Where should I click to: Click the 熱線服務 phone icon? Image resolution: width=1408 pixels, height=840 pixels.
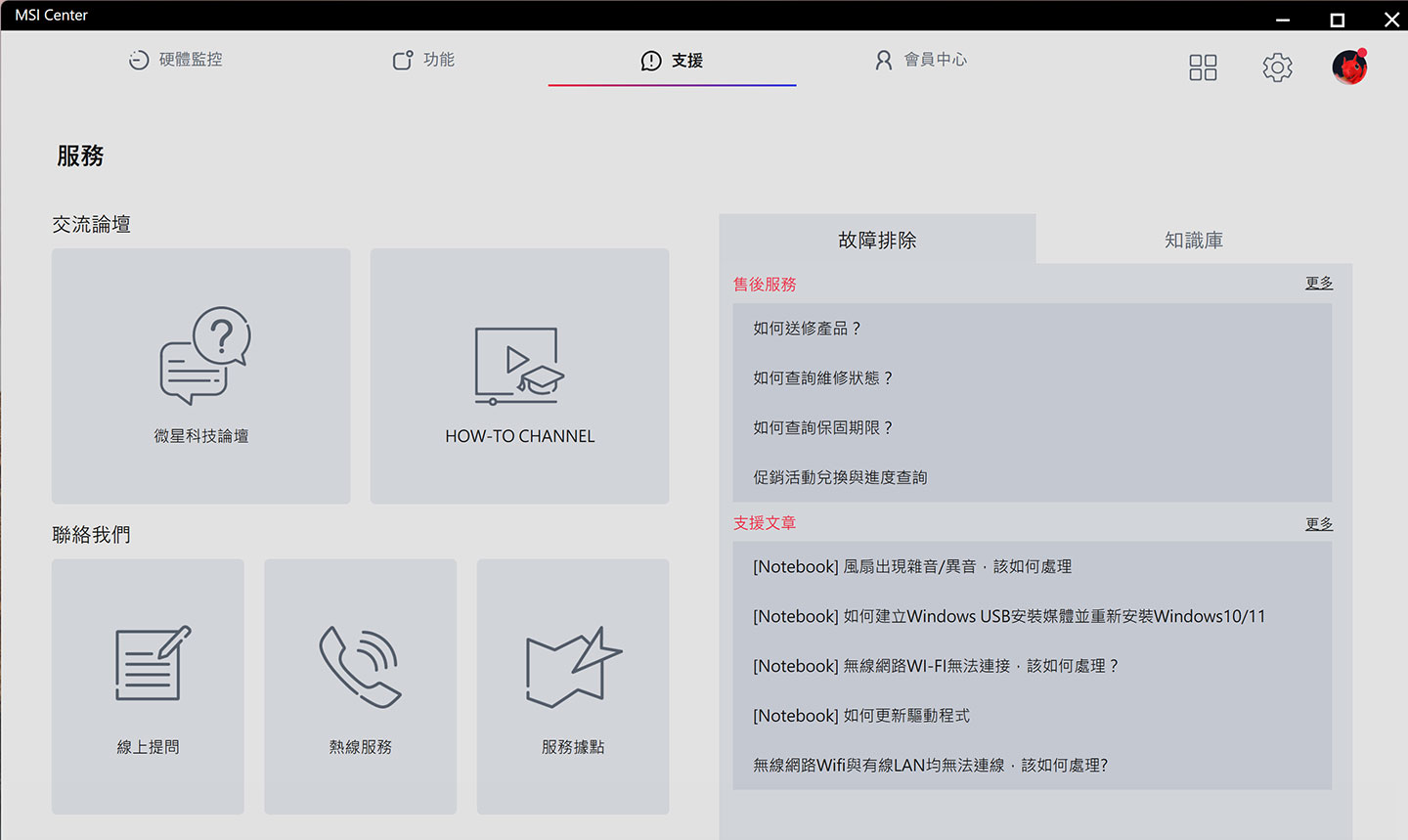pos(360,666)
